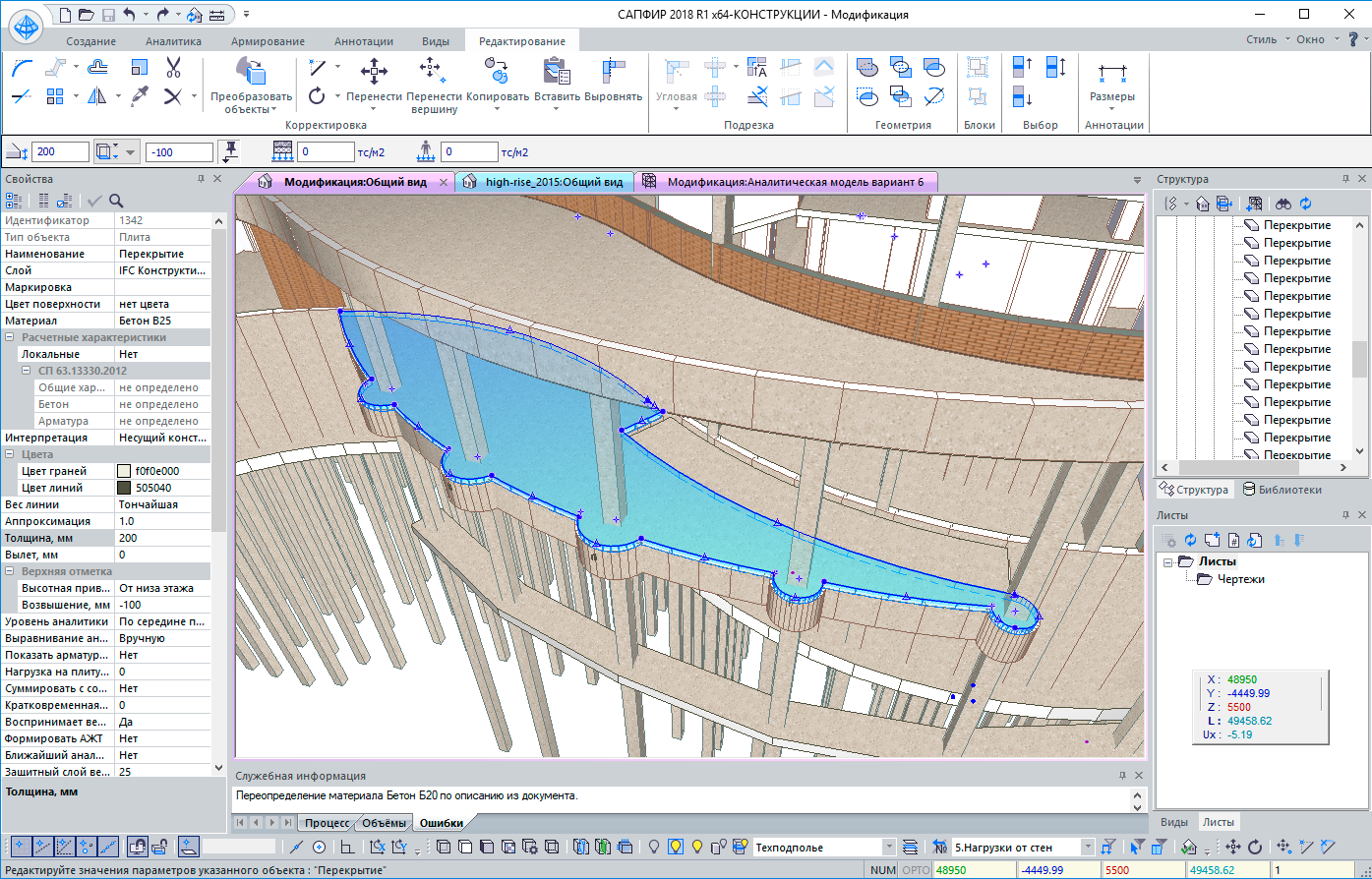
Task: Click the Толщина, мм value field
Action: 162,538
